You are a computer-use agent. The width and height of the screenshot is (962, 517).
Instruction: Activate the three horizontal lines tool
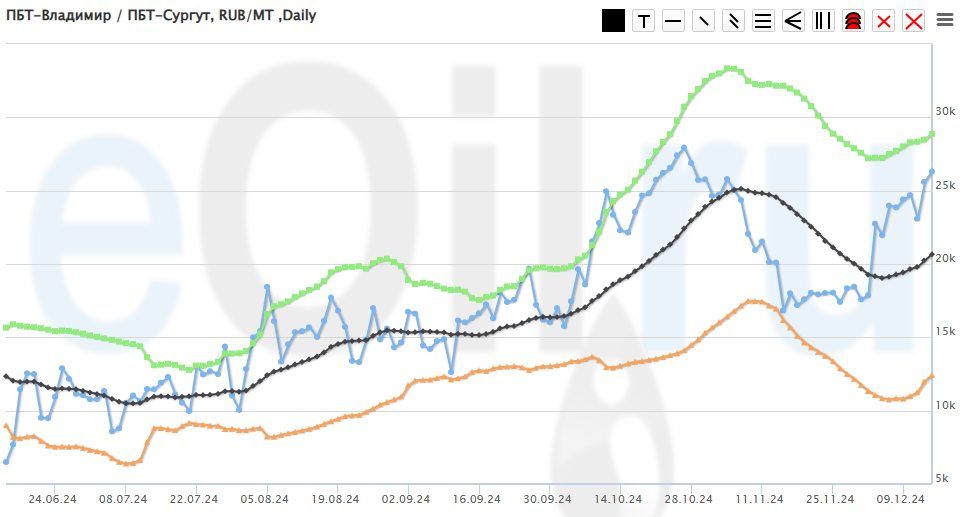pyautogui.click(x=763, y=21)
